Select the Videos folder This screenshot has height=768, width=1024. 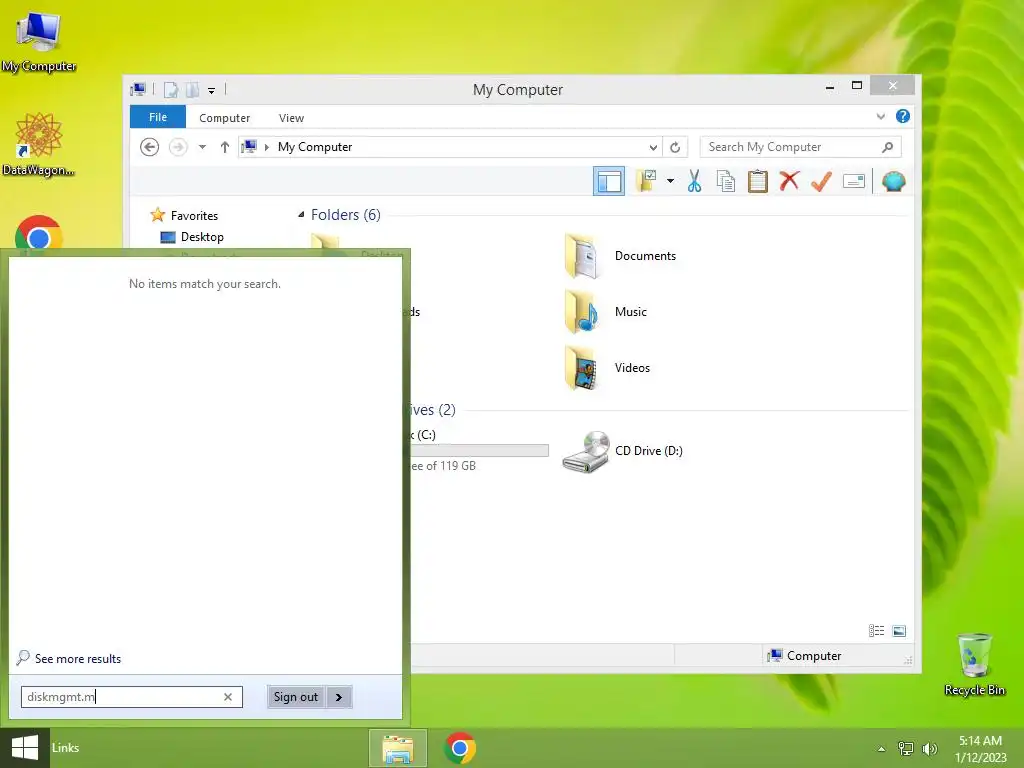pos(607,368)
